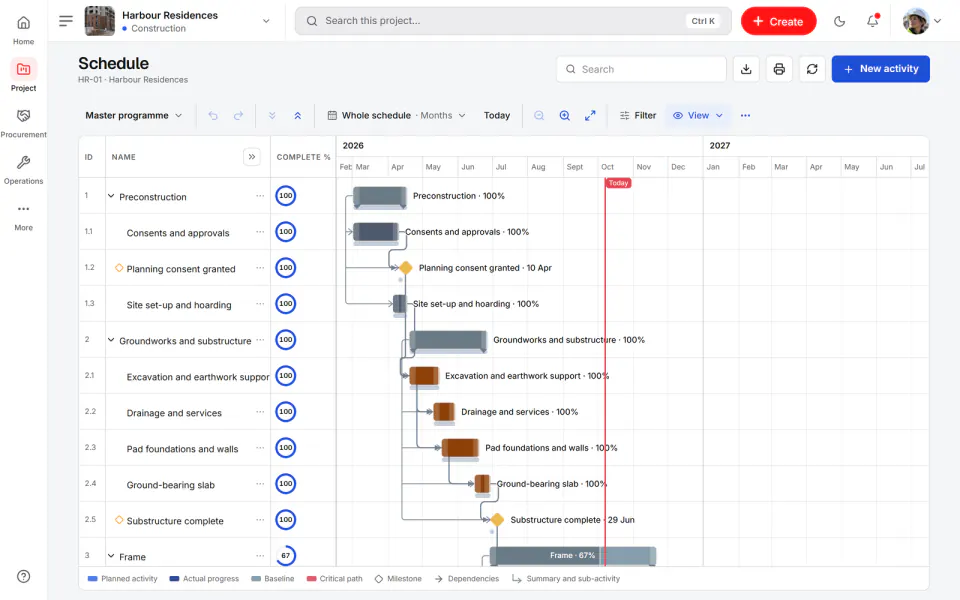Redo the schedule change
960x600 pixels.
pyautogui.click(x=238, y=115)
